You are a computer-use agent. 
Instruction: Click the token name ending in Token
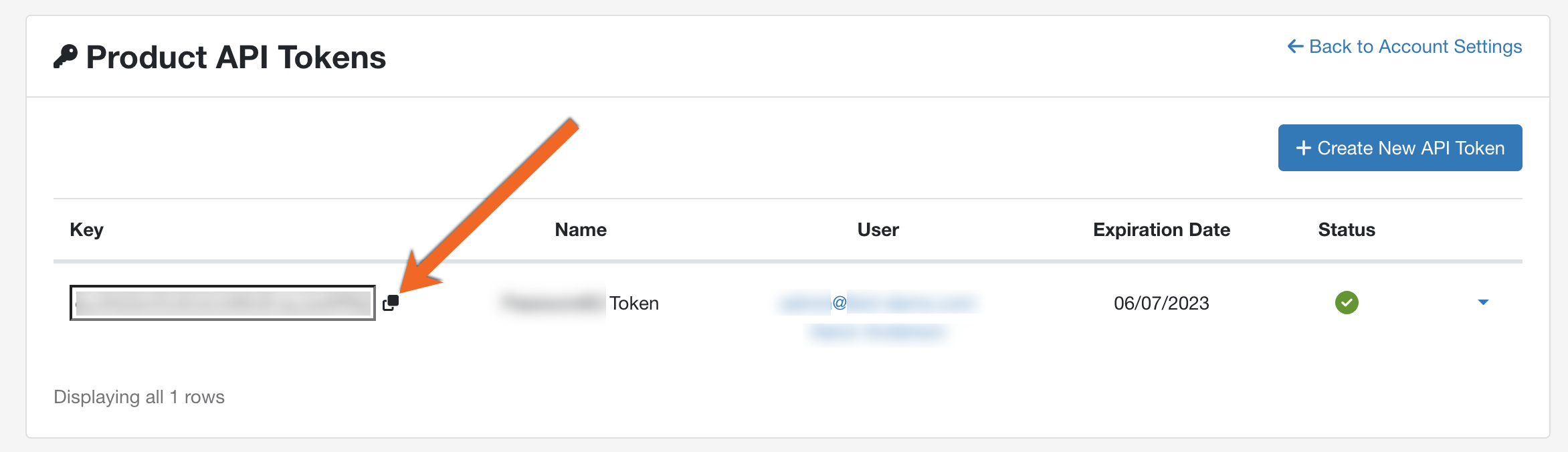tap(581, 303)
